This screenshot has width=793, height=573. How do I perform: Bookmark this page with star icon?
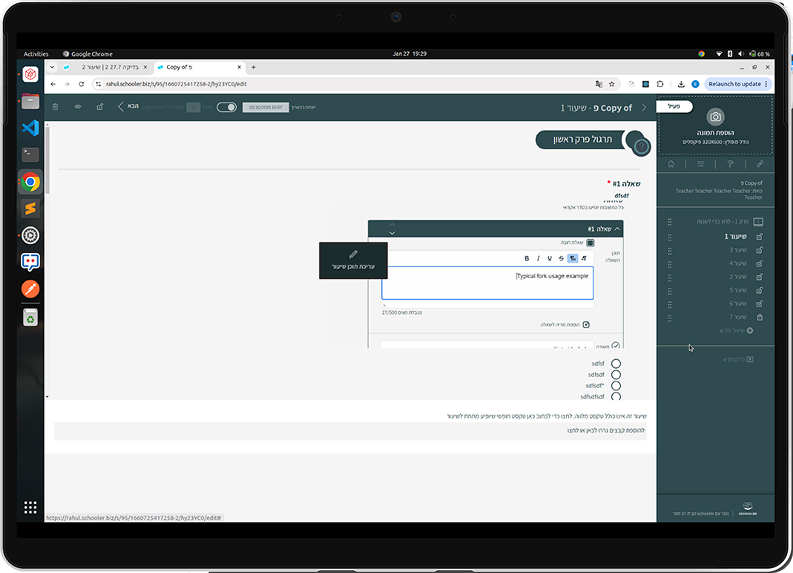(x=611, y=84)
